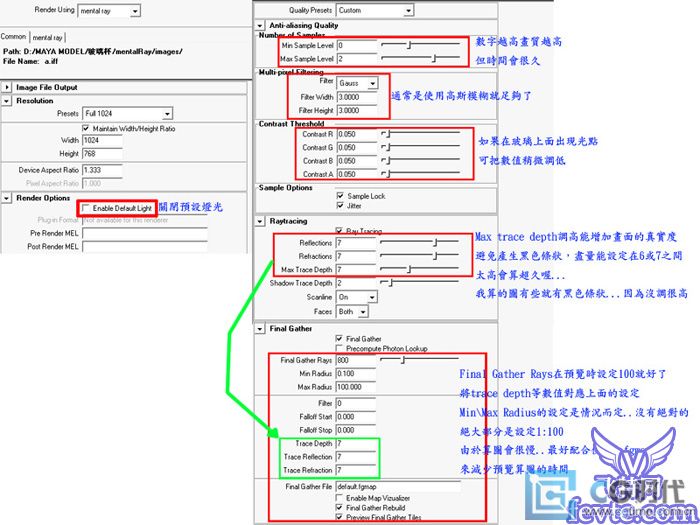Viewport: 700px width, 525px height.
Task: Open the Faces dropdown
Action: pyautogui.click(x=352, y=312)
